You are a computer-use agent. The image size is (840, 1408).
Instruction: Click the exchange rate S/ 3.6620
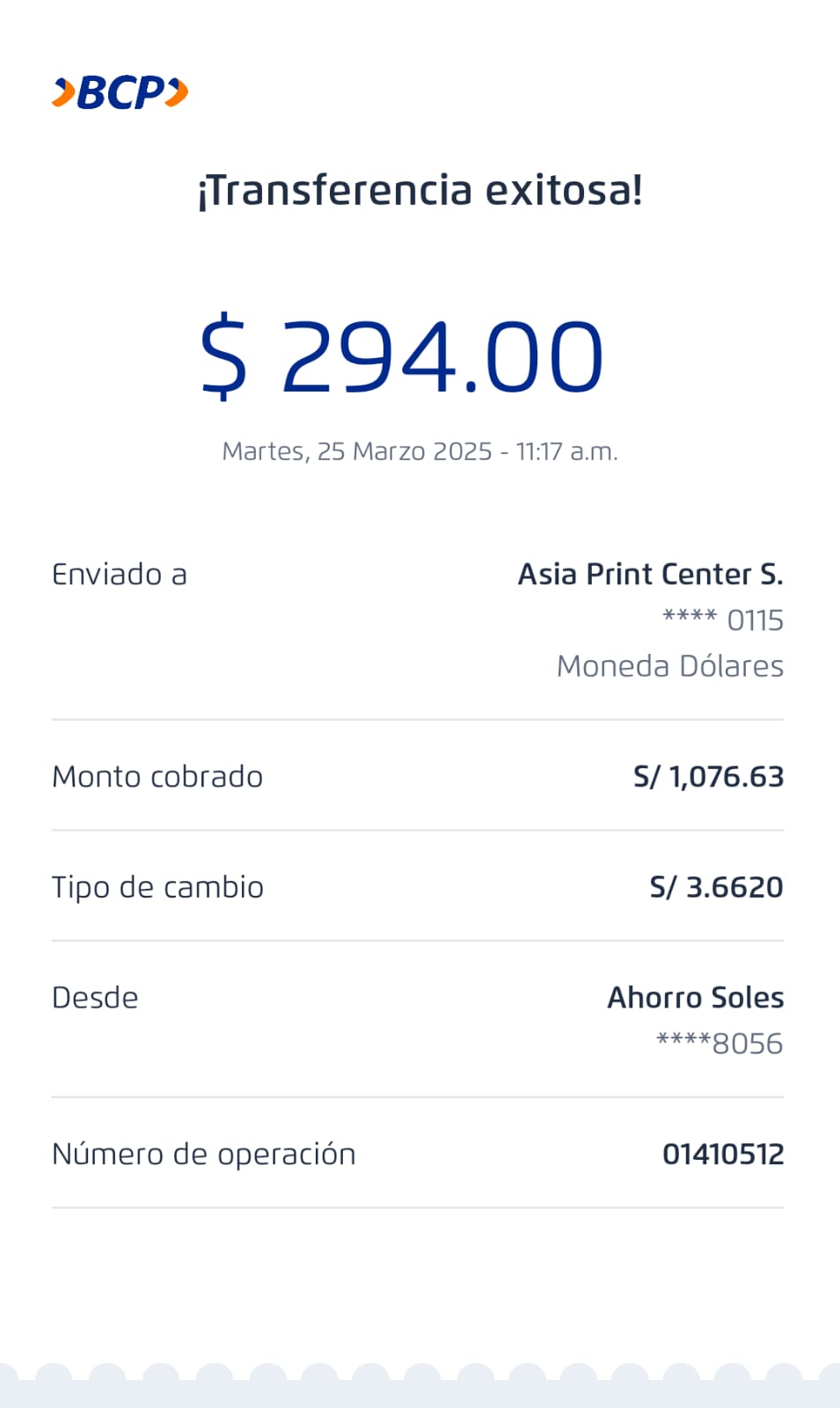coord(716,887)
